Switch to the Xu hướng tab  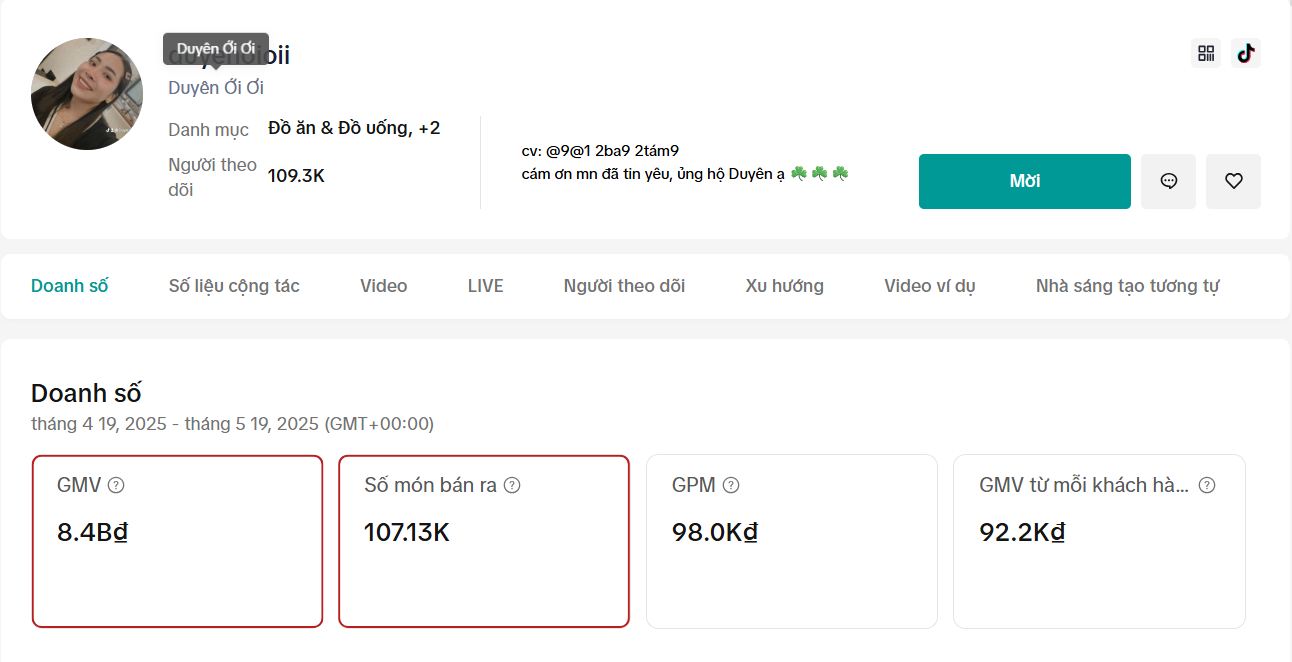point(784,286)
